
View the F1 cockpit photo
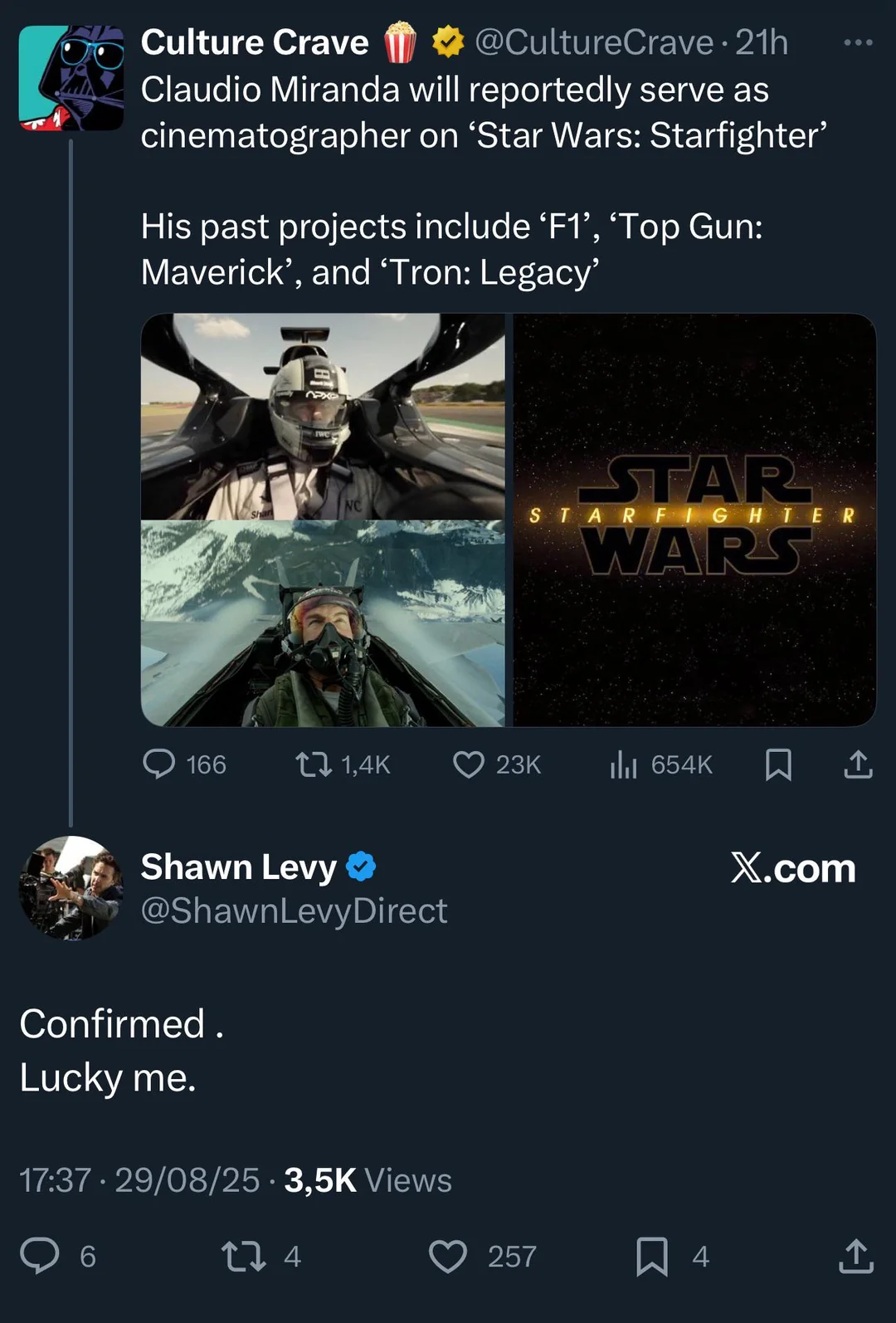pos(323,416)
